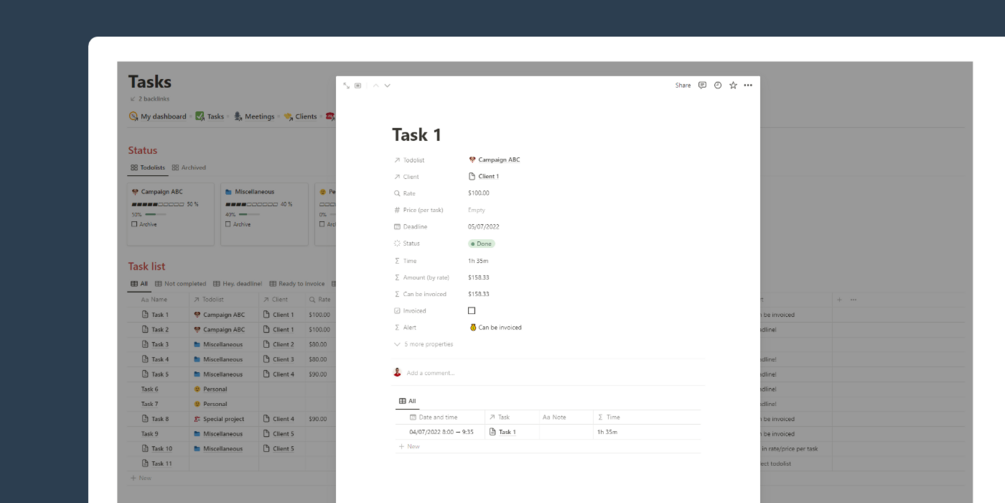
Task: Open My dashboard link in background page
Action: [x=158, y=116]
